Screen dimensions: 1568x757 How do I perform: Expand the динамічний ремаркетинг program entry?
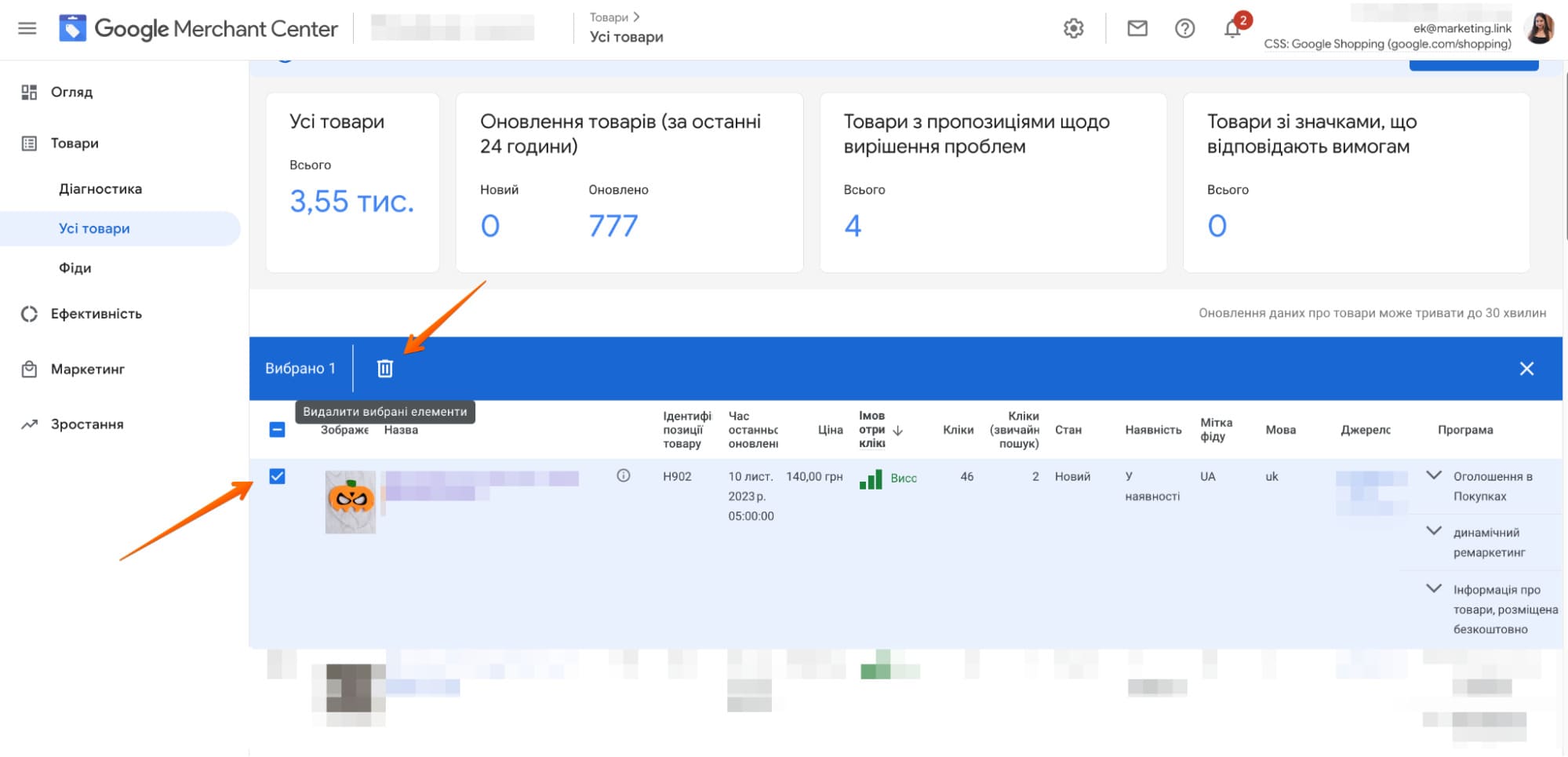coord(1435,530)
